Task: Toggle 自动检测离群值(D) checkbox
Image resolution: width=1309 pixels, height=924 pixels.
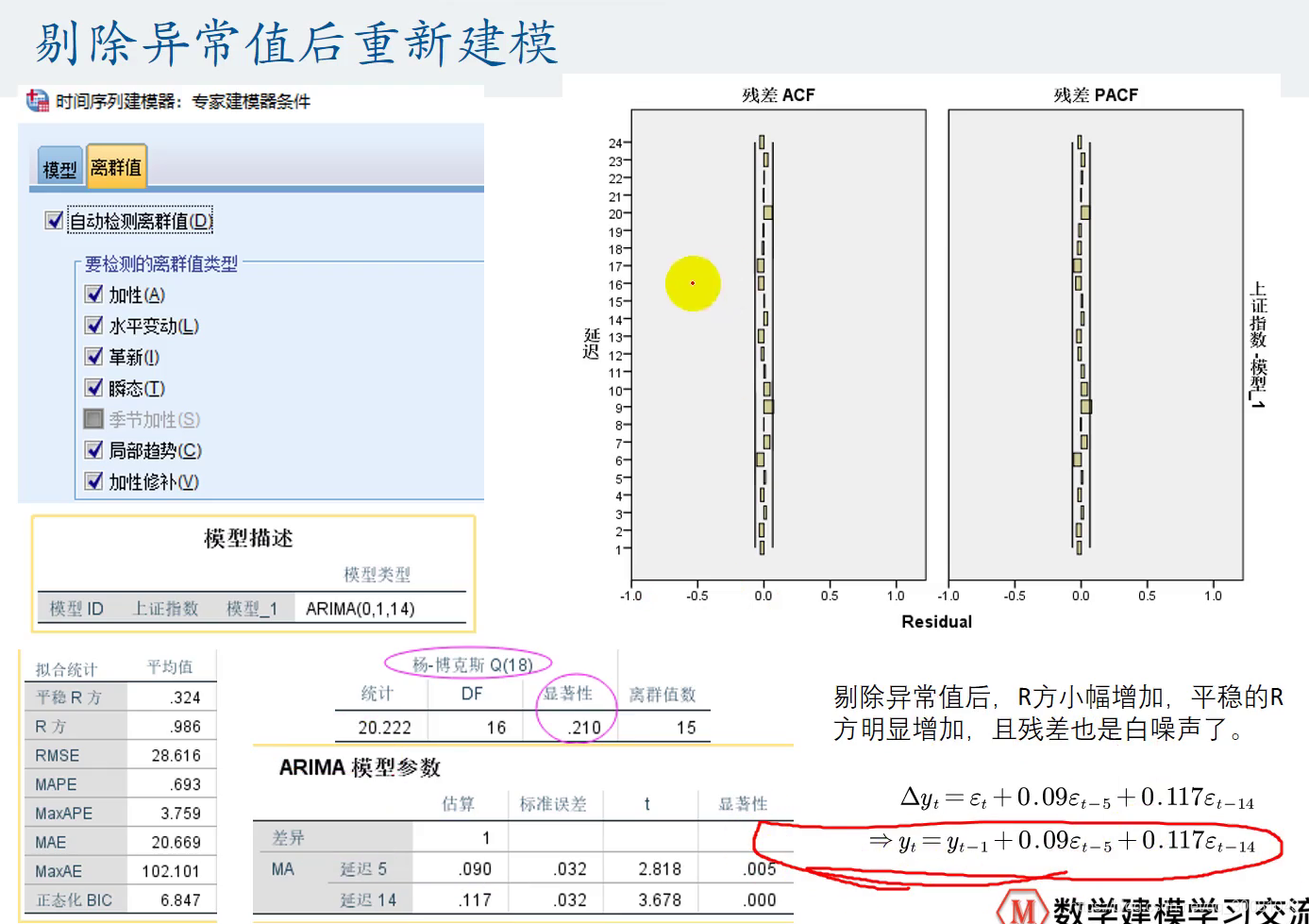Action: click(54, 221)
